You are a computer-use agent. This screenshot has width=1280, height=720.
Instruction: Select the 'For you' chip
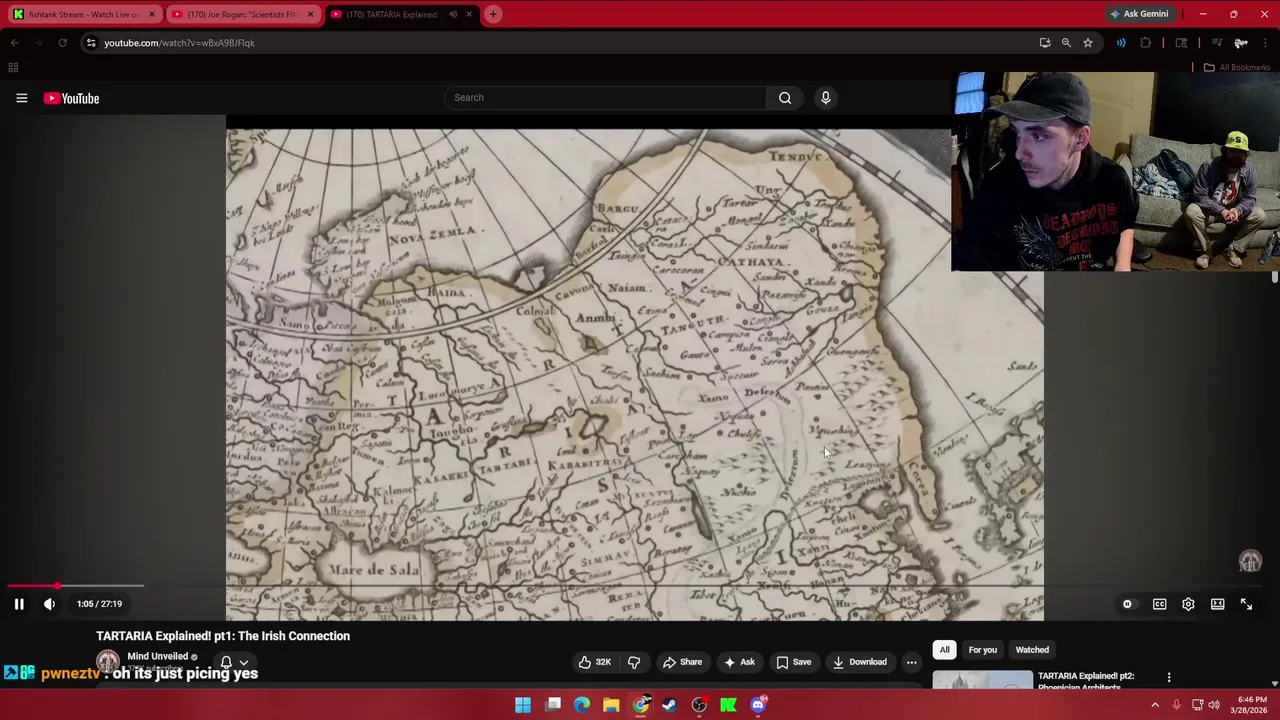point(982,650)
